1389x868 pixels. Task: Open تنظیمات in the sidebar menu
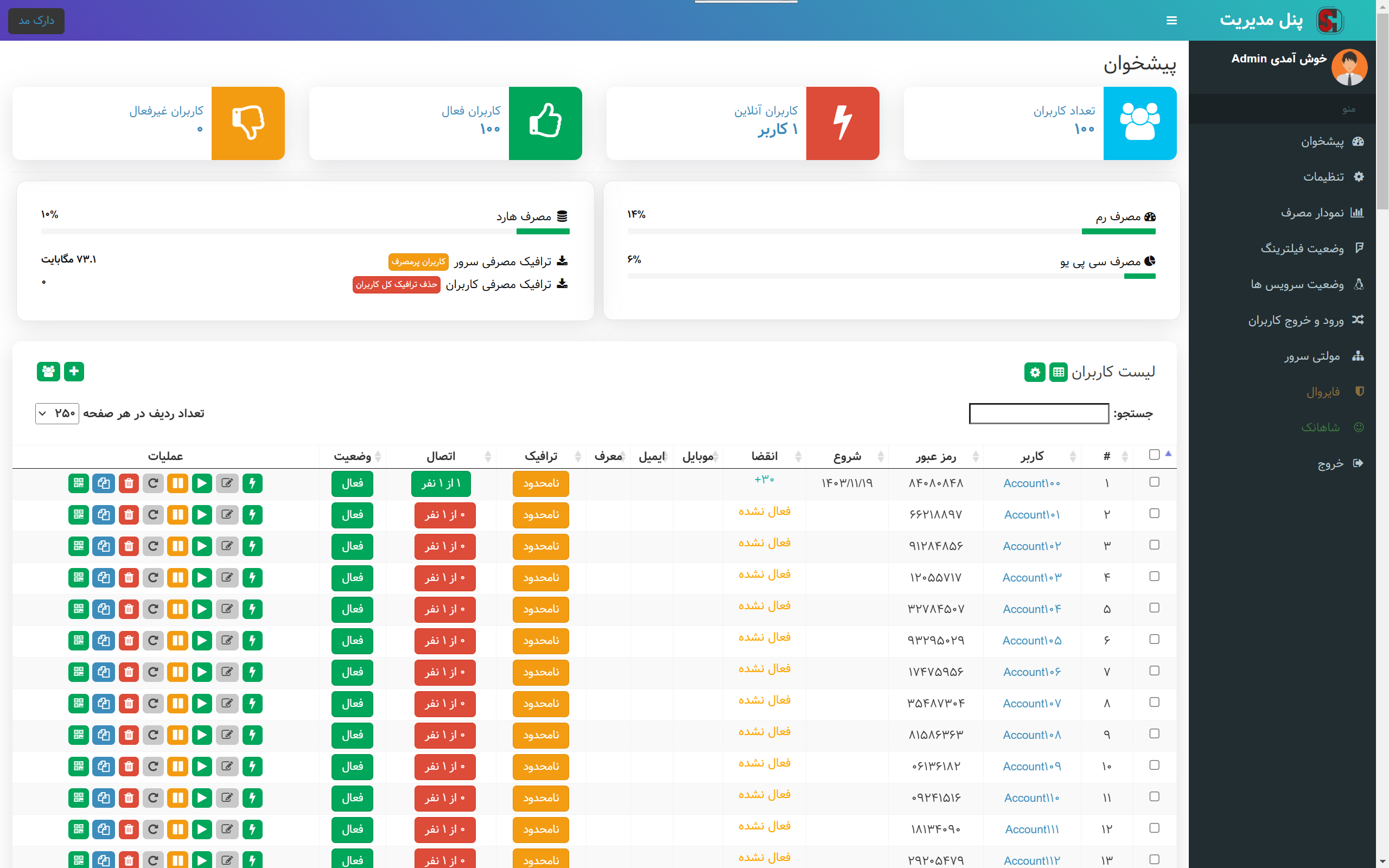coord(1323,177)
